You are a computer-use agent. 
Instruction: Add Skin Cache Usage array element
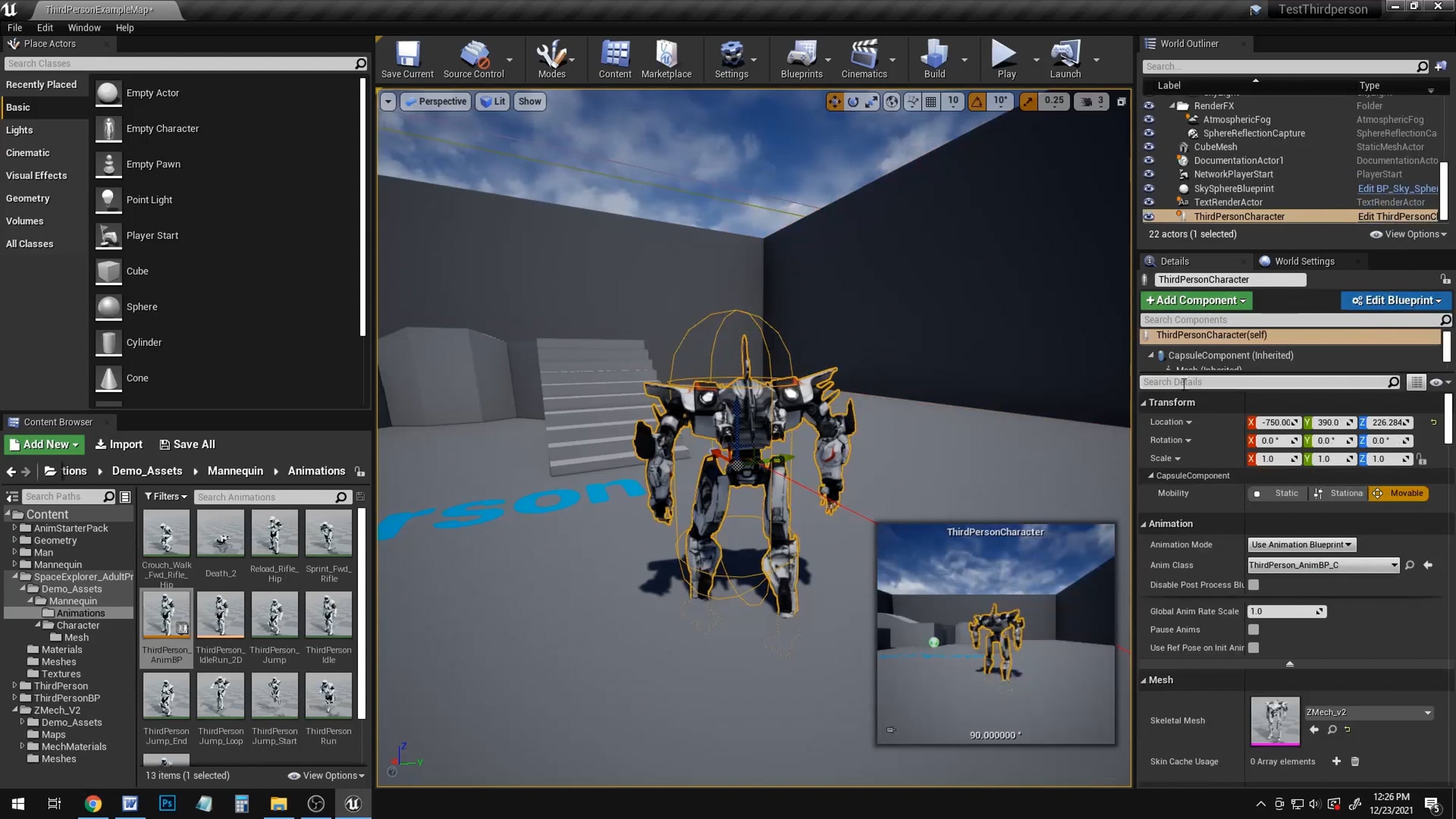click(x=1336, y=761)
